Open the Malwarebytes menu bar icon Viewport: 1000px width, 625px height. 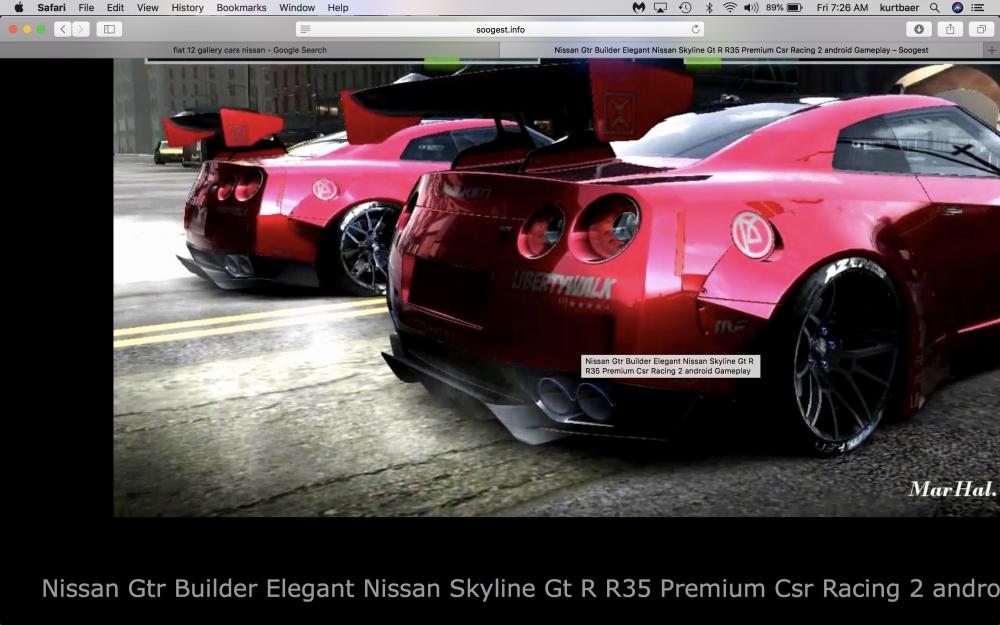pyautogui.click(x=638, y=8)
